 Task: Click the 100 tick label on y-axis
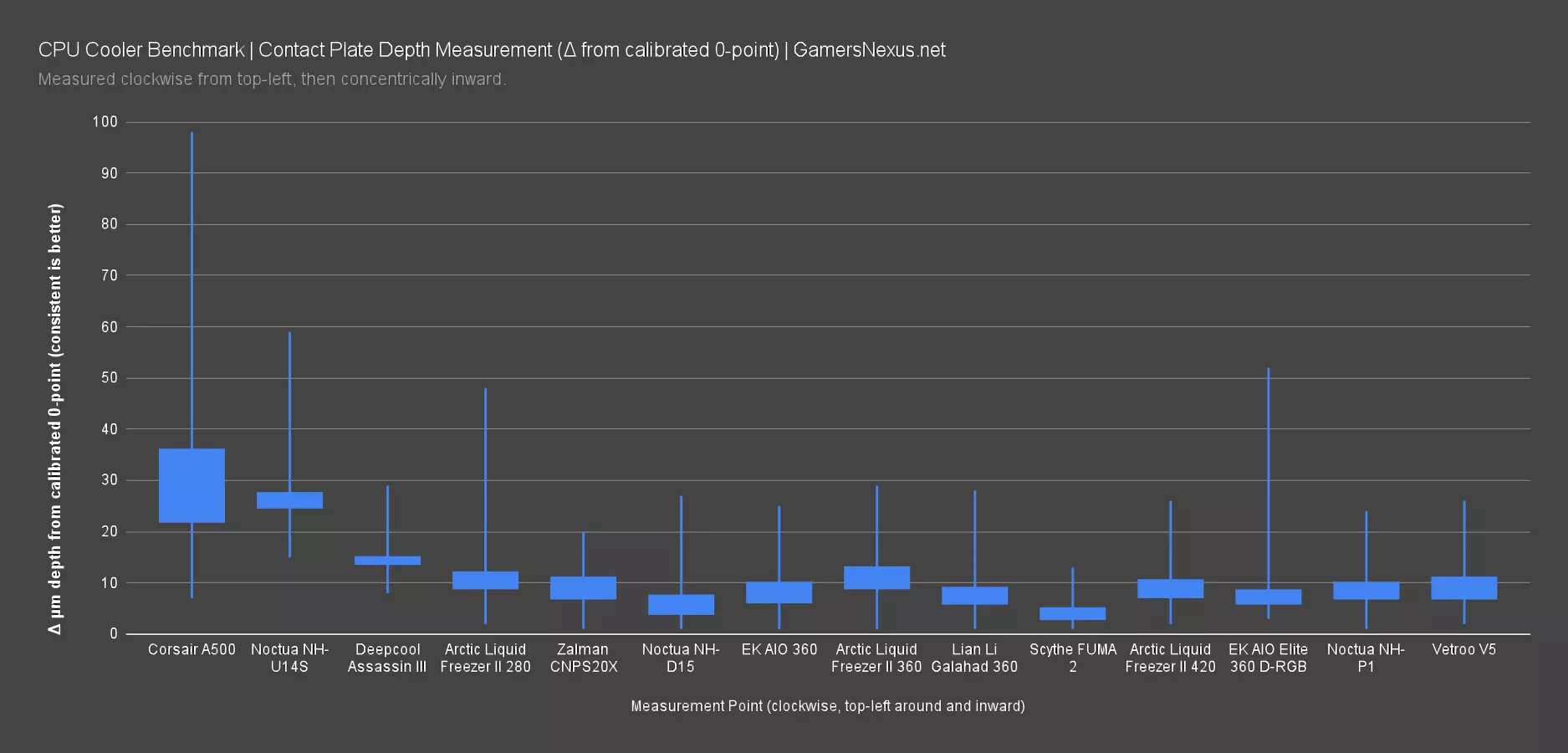[x=105, y=122]
